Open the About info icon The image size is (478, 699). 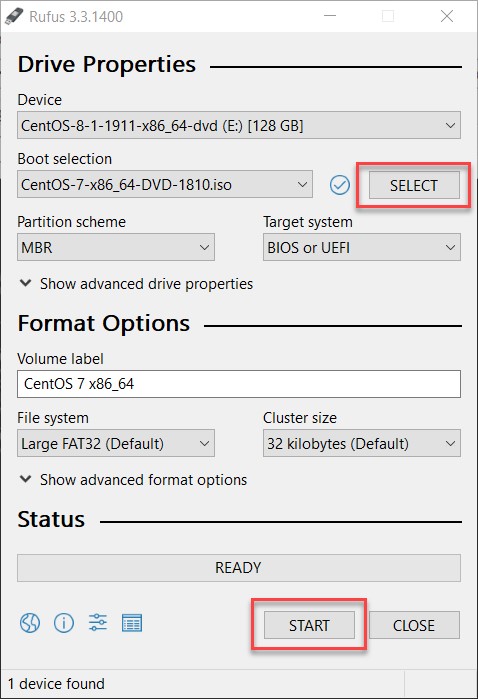point(64,623)
